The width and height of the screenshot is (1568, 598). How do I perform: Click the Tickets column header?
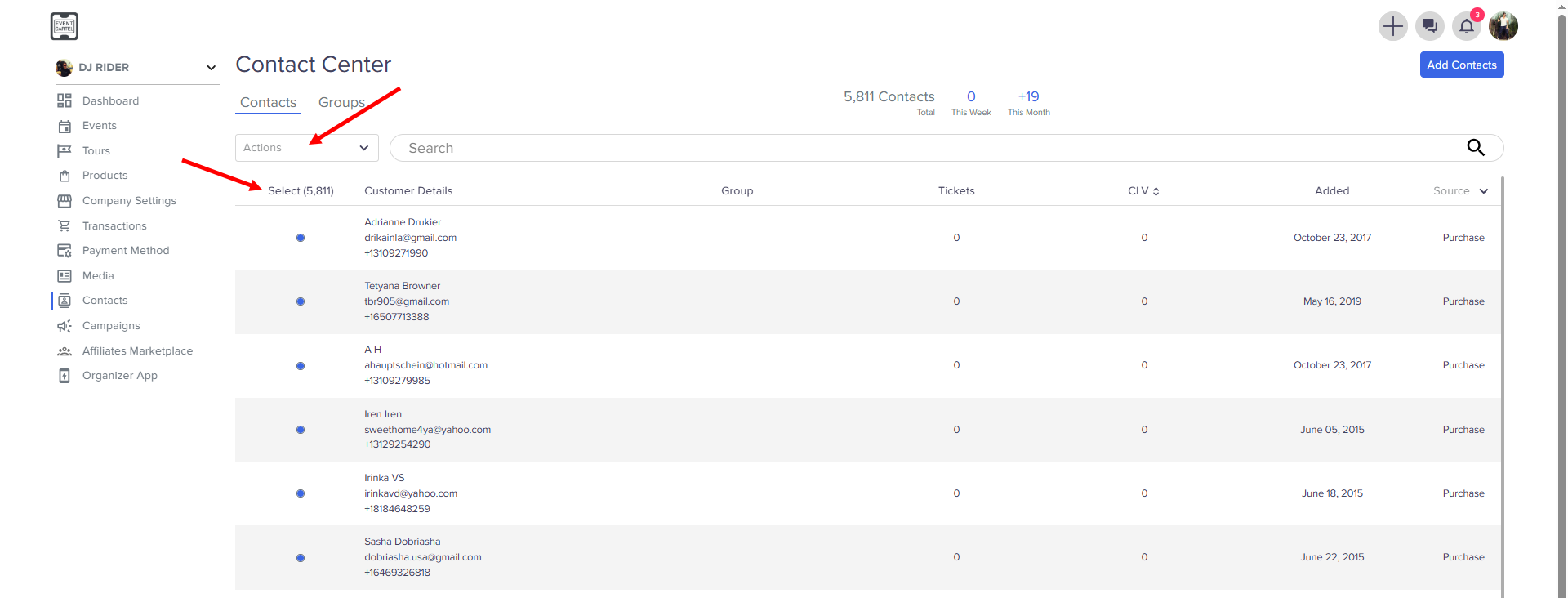click(956, 191)
